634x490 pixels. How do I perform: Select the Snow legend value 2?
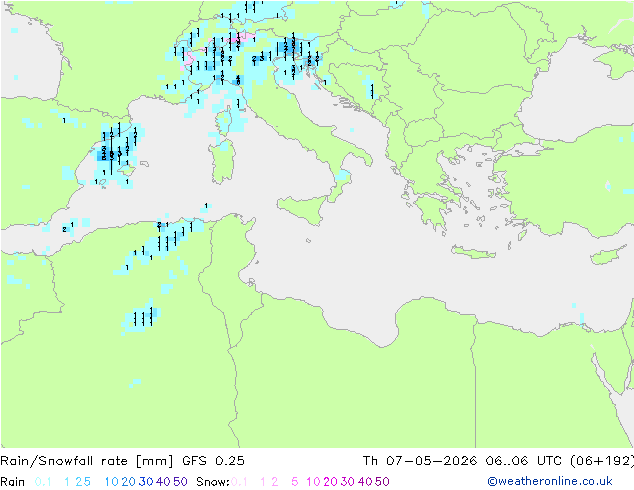click(x=275, y=482)
